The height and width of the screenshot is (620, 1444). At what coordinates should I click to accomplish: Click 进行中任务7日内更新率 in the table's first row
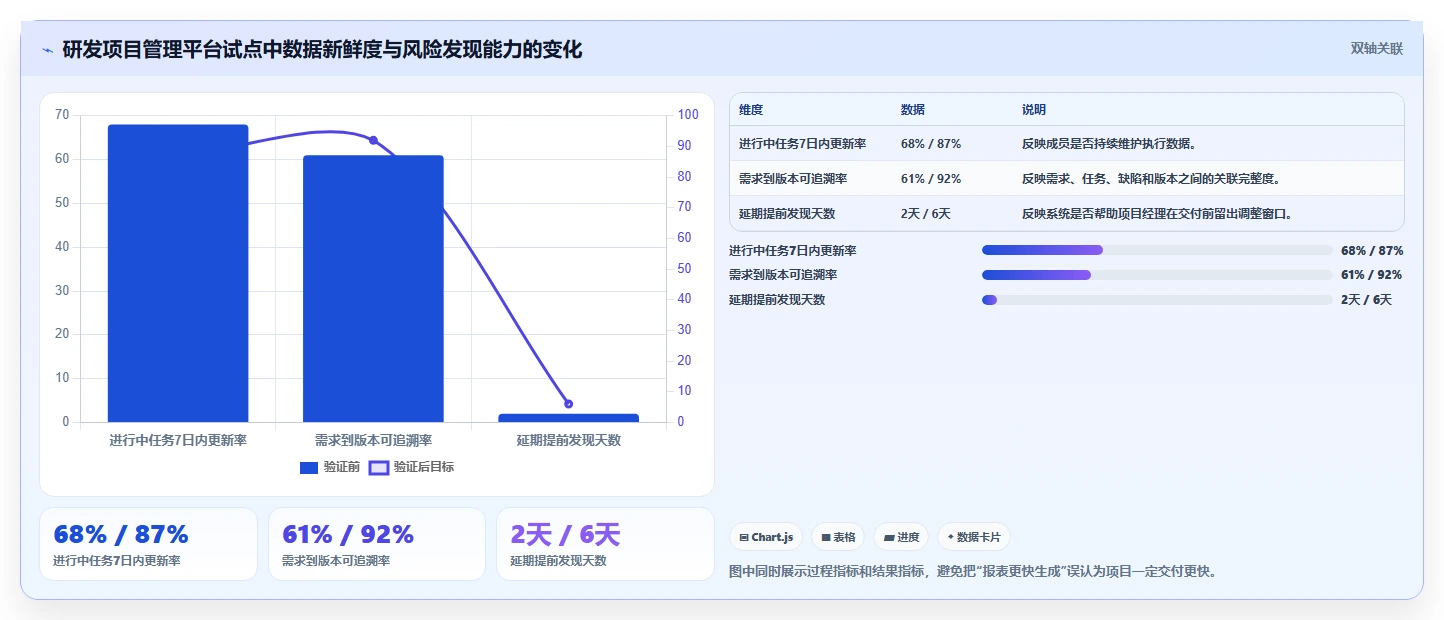(803, 144)
